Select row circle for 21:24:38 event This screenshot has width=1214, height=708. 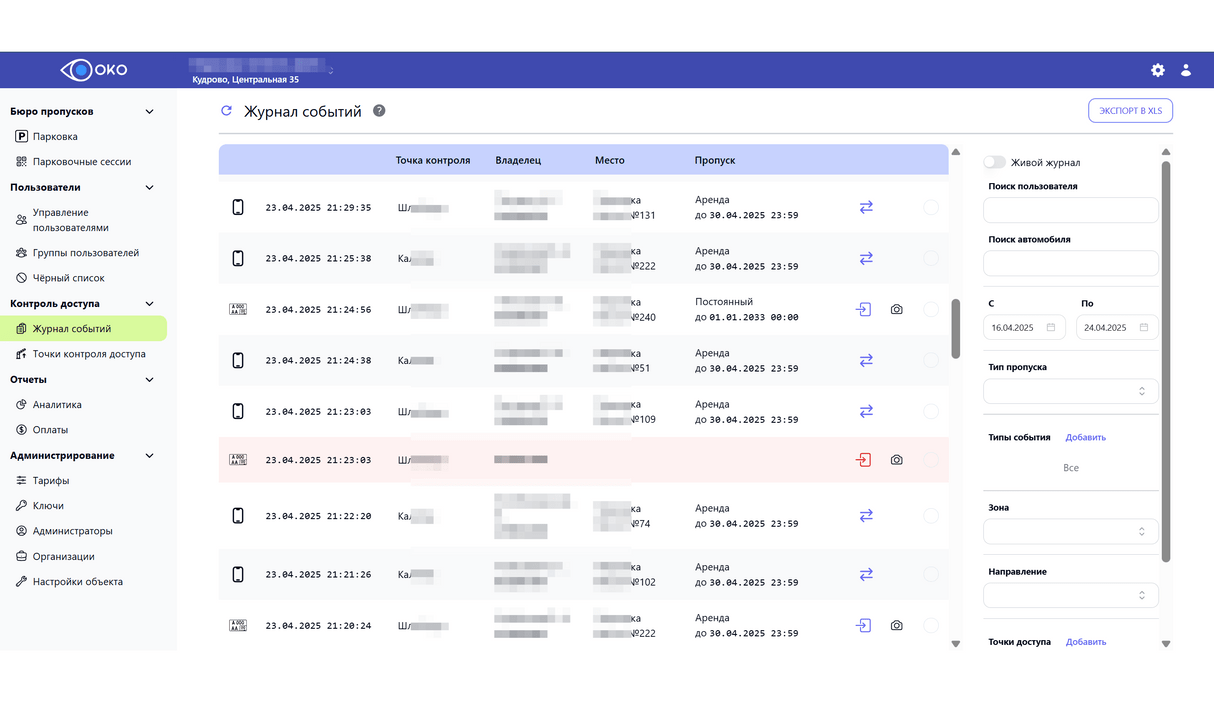(931, 360)
